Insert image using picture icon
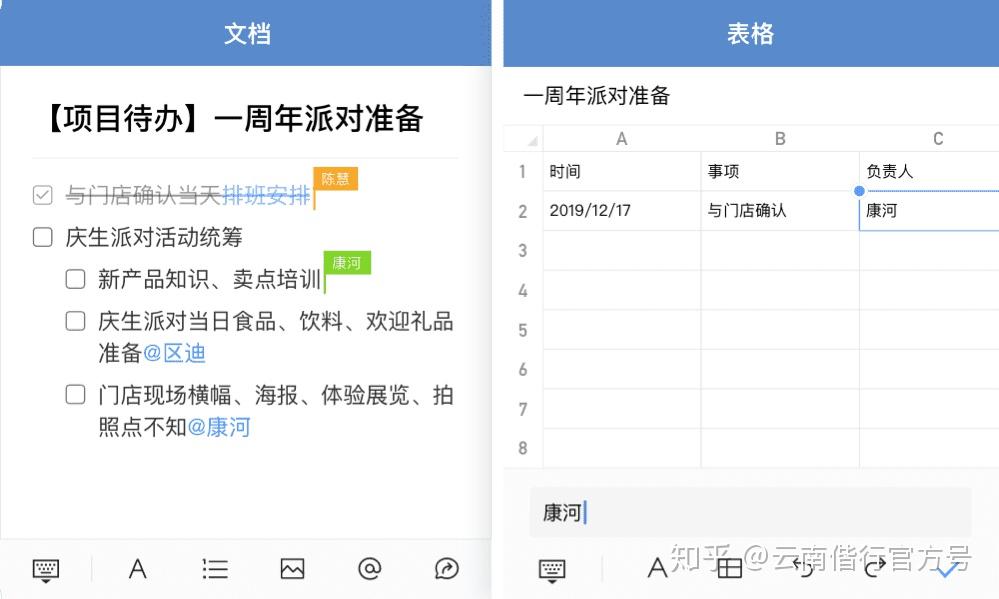The image size is (999, 599). point(292,568)
